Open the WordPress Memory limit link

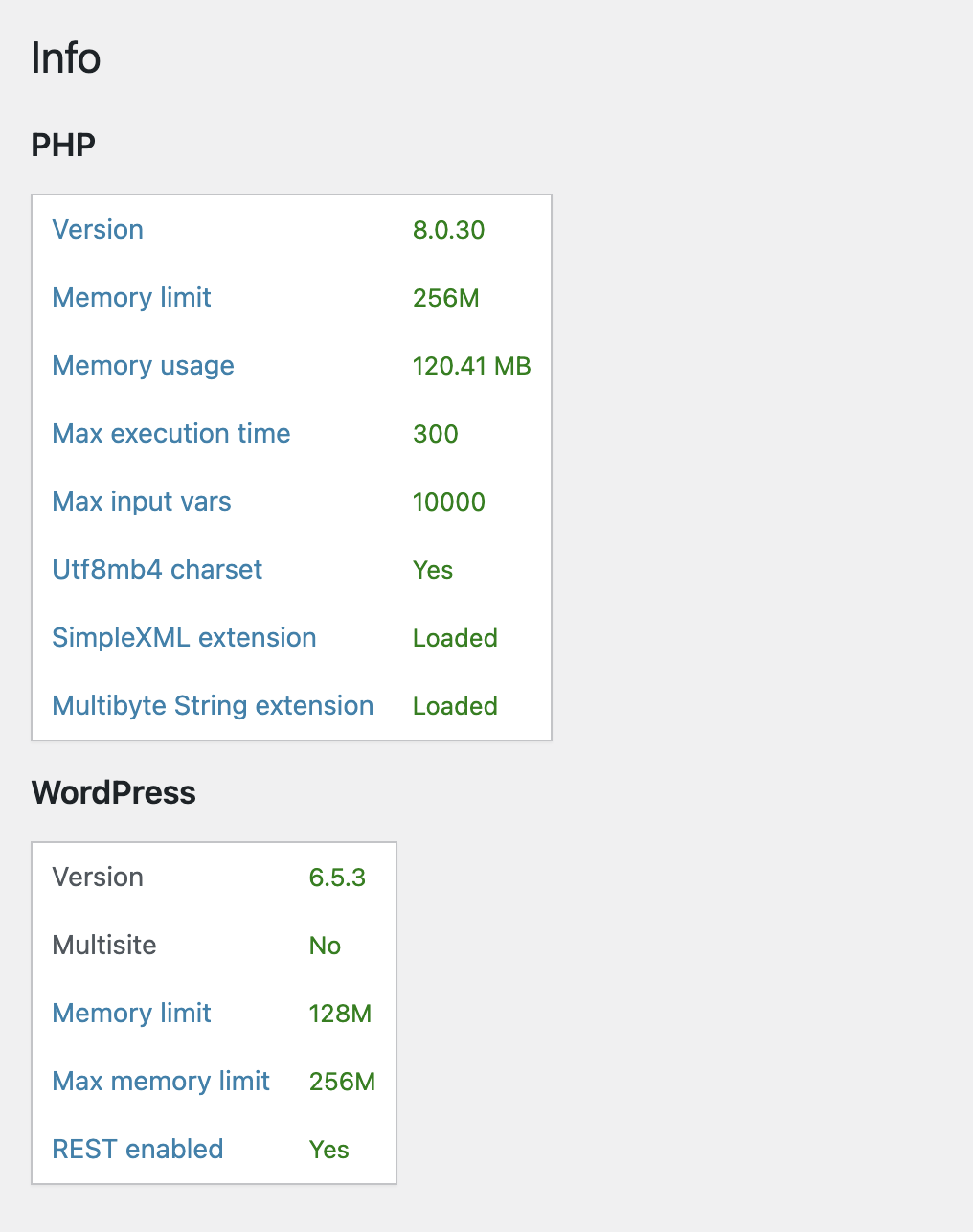tap(132, 1014)
